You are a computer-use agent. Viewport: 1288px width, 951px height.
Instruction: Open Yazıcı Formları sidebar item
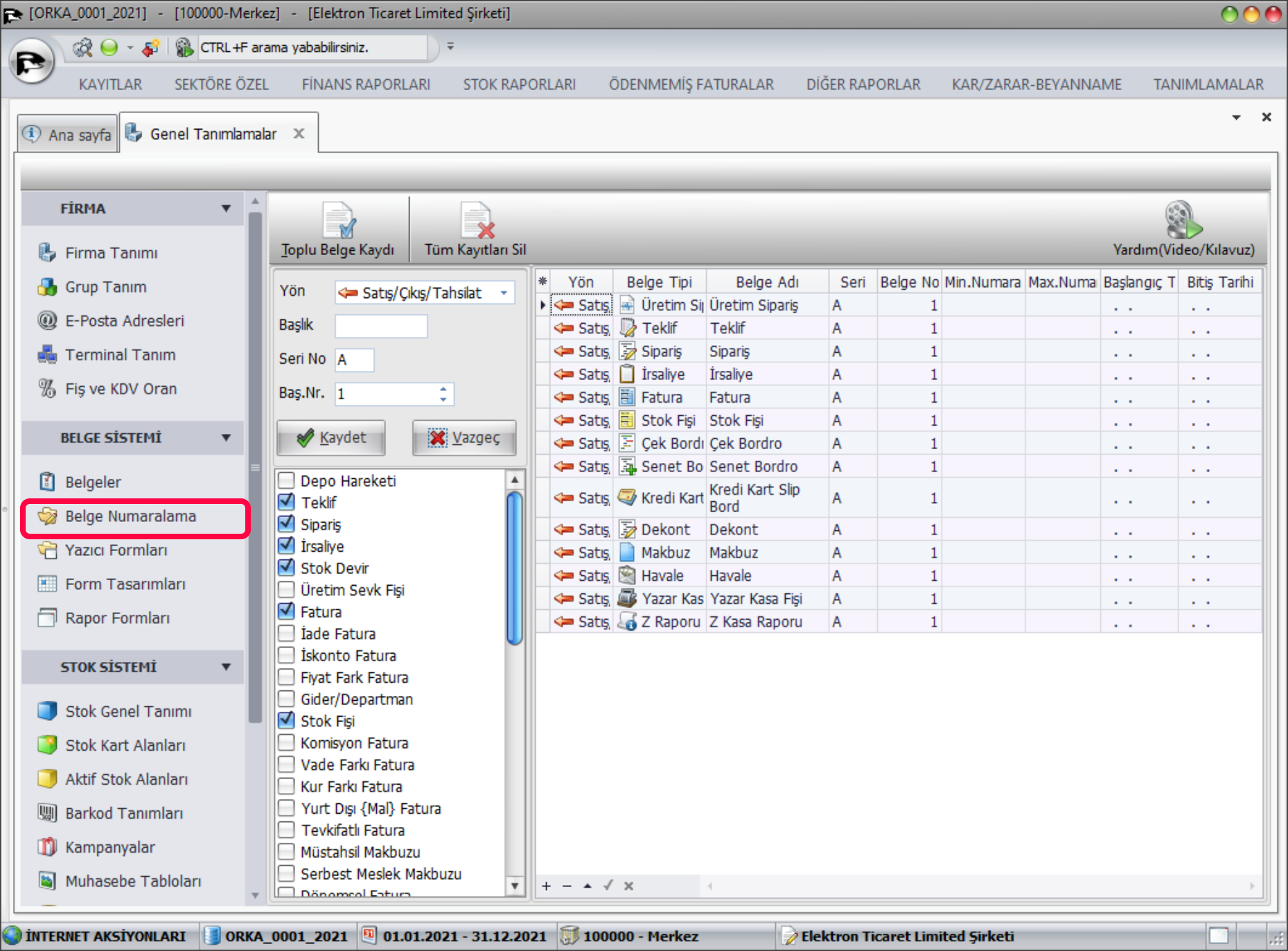[103, 550]
